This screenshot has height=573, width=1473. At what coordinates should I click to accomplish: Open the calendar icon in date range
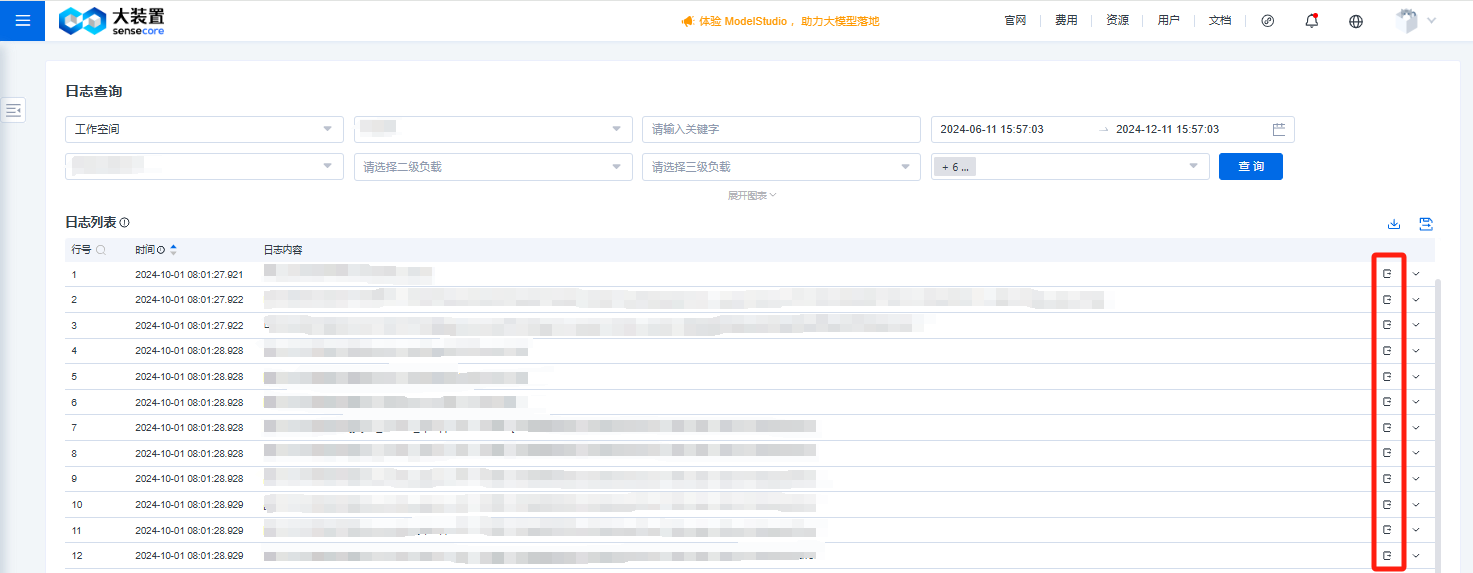pyautogui.click(x=1279, y=129)
